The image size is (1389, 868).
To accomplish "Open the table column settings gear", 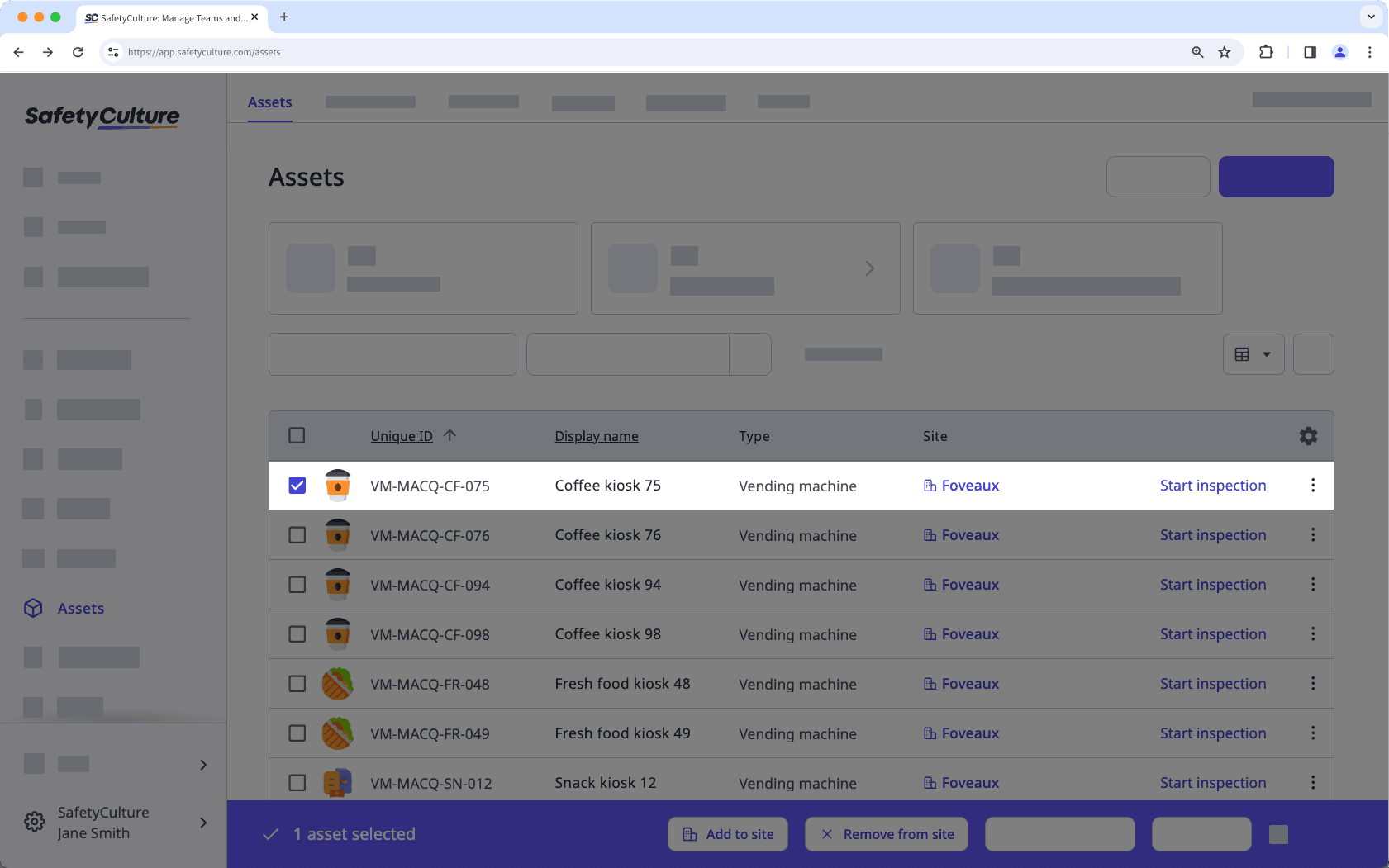I will (x=1308, y=436).
